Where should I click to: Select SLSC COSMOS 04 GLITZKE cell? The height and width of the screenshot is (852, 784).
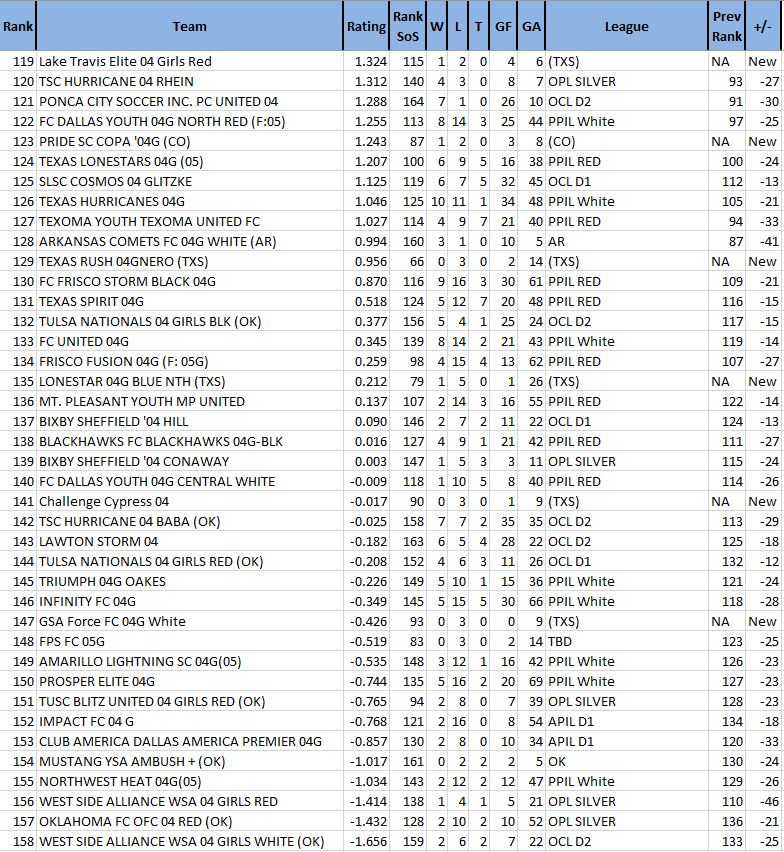pyautogui.click(x=190, y=181)
